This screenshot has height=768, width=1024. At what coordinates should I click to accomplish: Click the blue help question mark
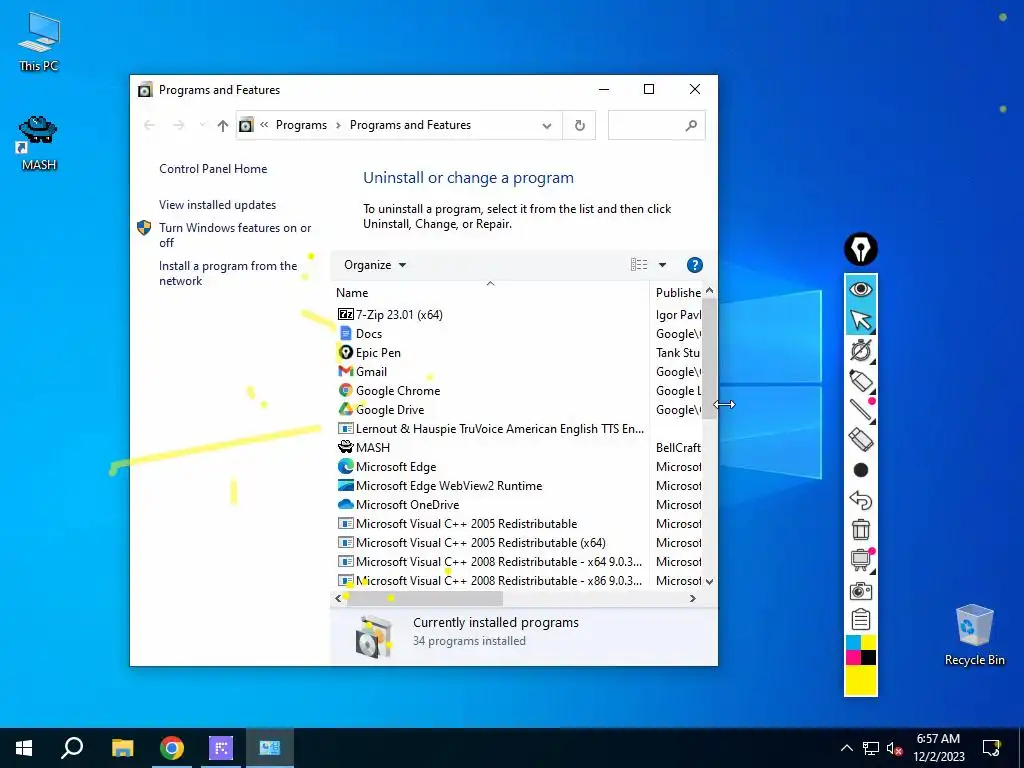[x=694, y=264]
